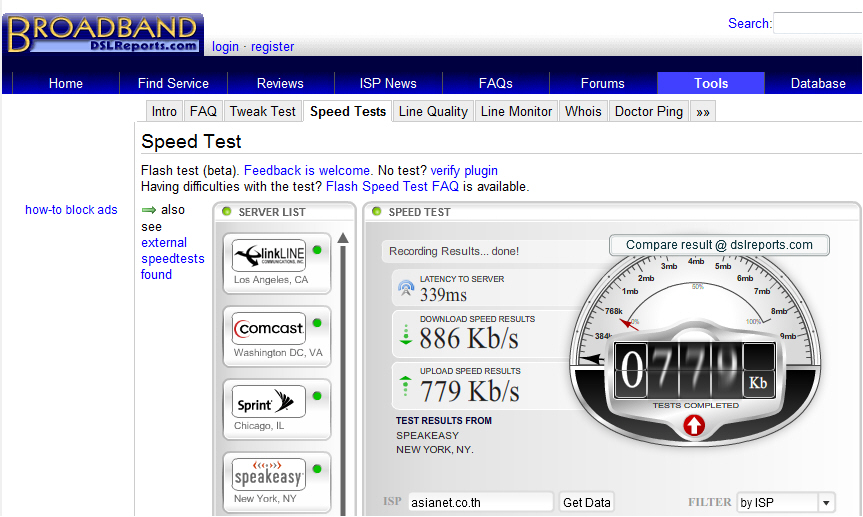Click the green status dot next to speakeasy
Image resolution: width=863 pixels, height=517 pixels.
(317, 469)
